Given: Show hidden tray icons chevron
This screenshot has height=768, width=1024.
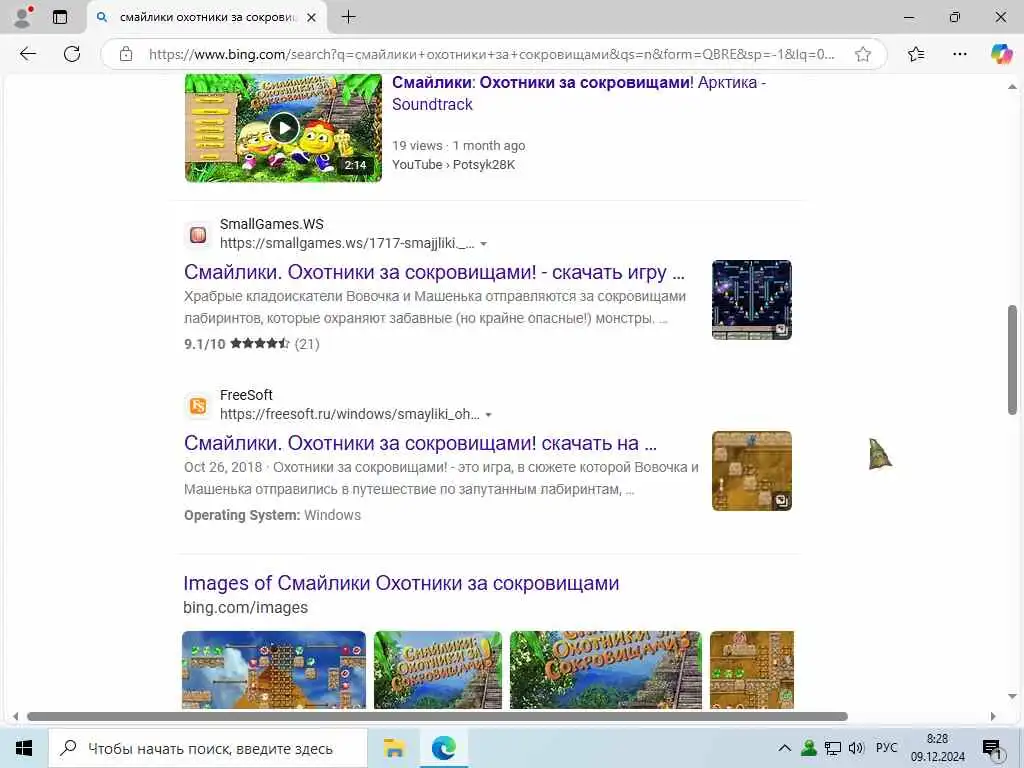Looking at the screenshot, I should point(785,748).
